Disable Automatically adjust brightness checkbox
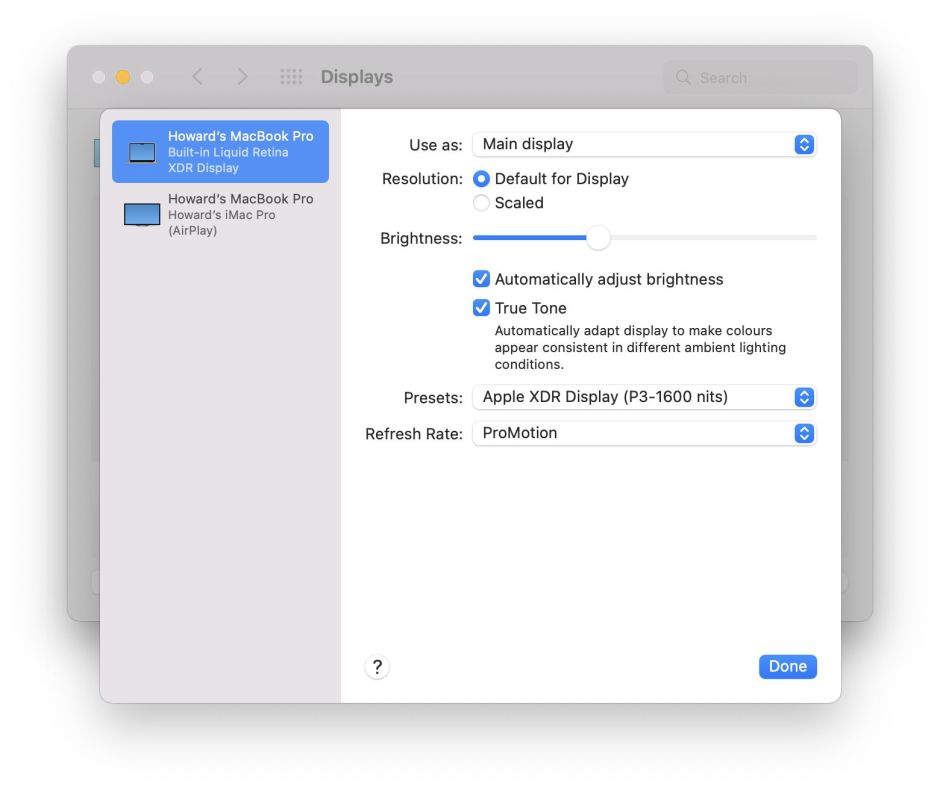 tap(482, 280)
